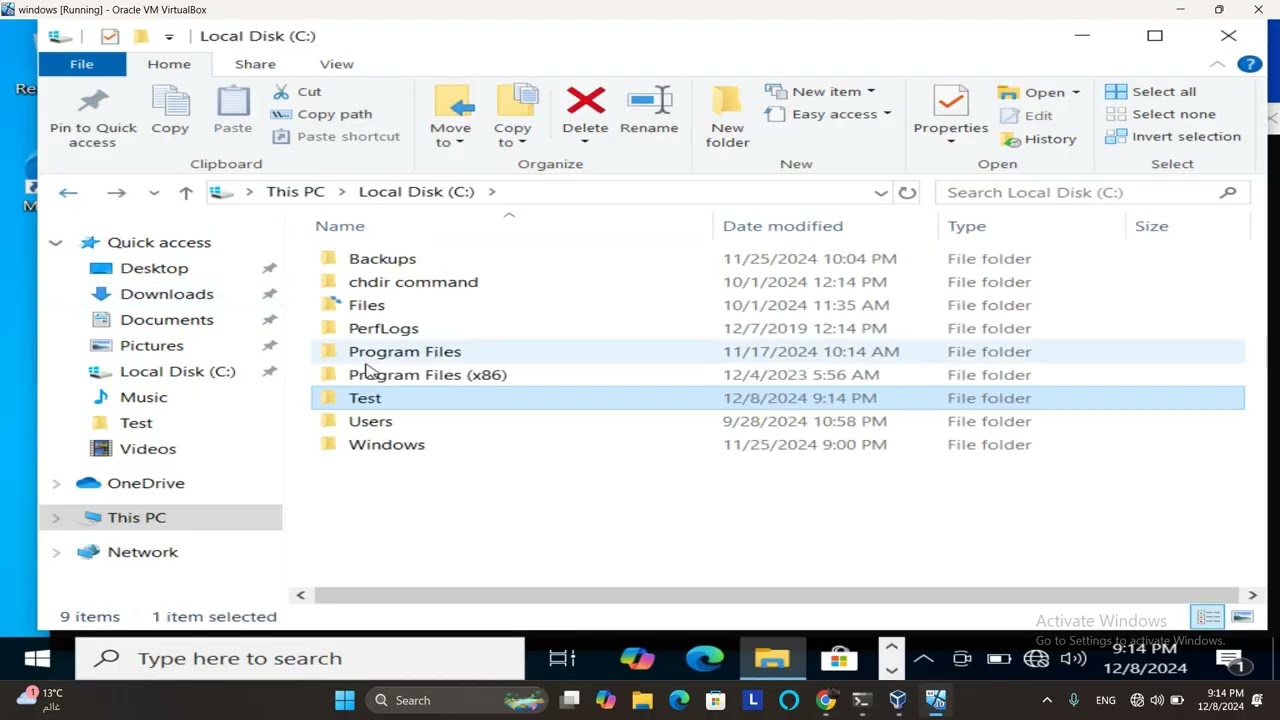Open Copilot icon in guest taskbar
1280x720 pixels.
tap(637, 658)
